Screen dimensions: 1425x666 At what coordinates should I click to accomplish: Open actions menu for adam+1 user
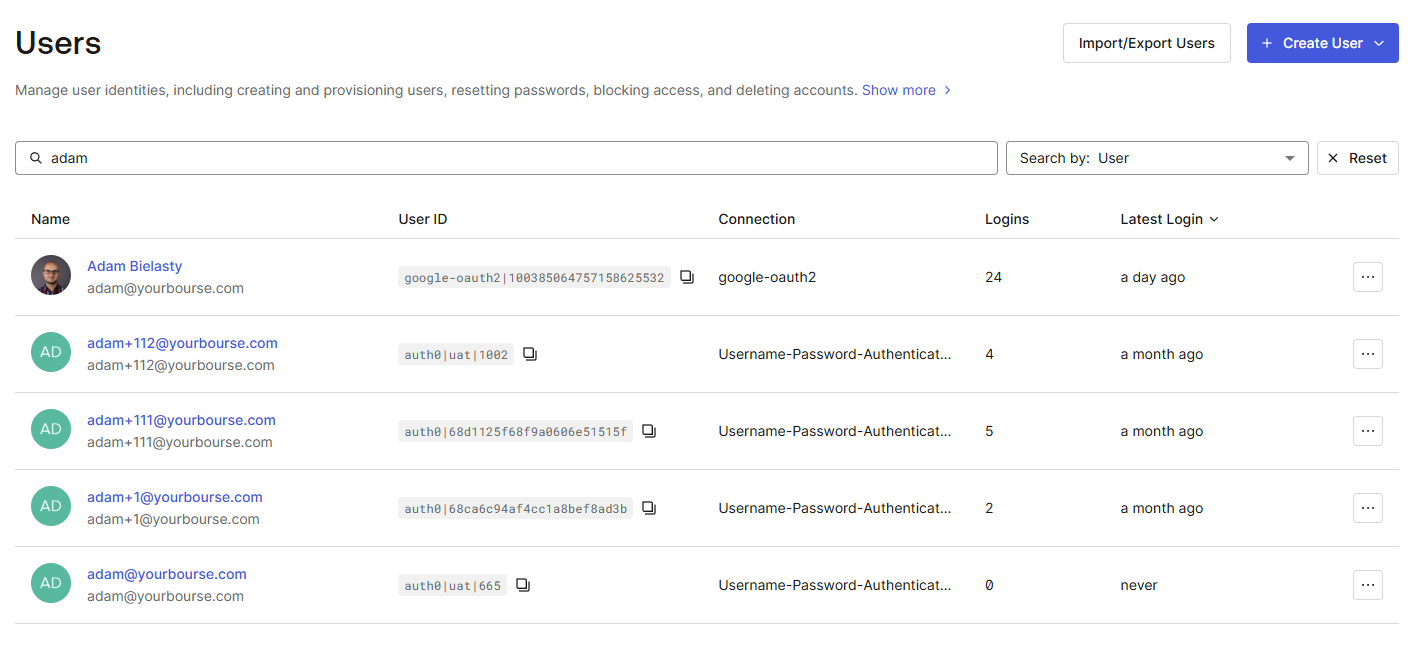click(x=1367, y=508)
